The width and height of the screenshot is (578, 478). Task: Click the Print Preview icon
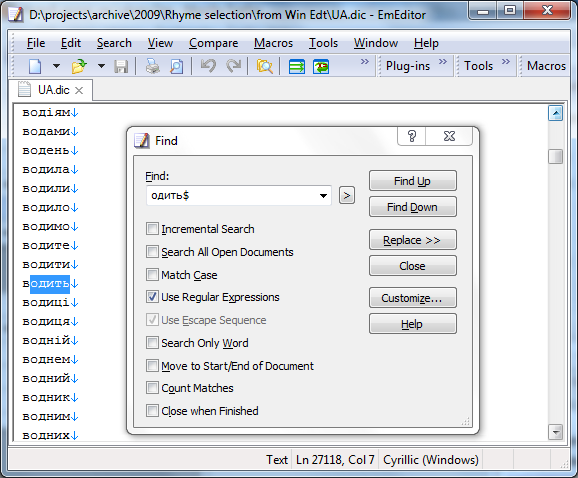[x=177, y=67]
